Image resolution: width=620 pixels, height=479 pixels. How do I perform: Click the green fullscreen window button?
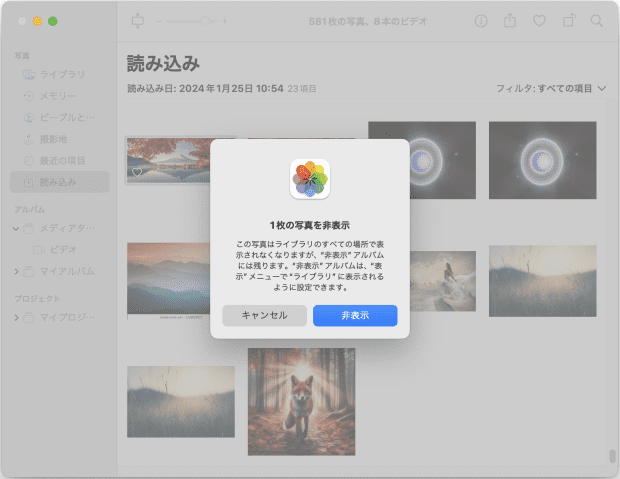point(53,21)
